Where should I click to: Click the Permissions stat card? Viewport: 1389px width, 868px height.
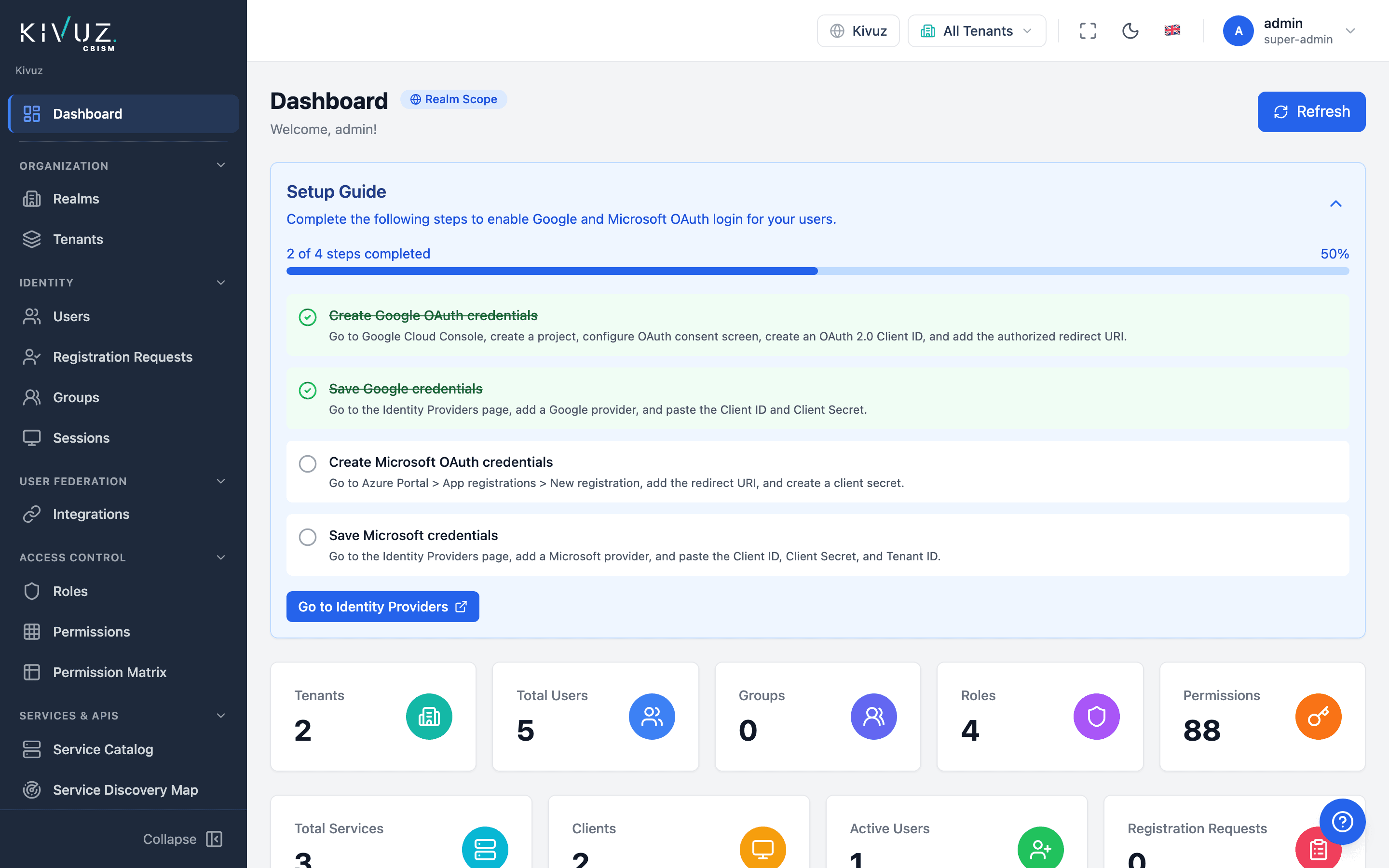pos(1262,716)
